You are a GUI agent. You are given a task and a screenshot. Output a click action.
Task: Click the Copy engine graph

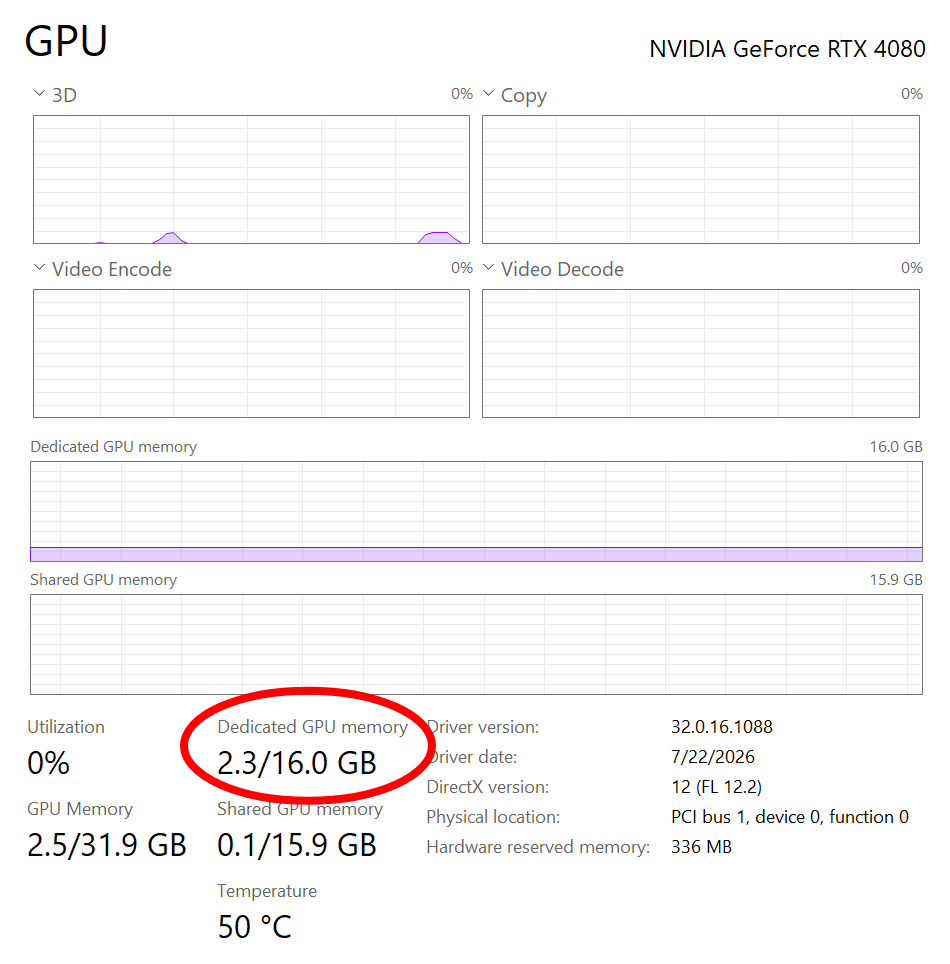(x=701, y=180)
